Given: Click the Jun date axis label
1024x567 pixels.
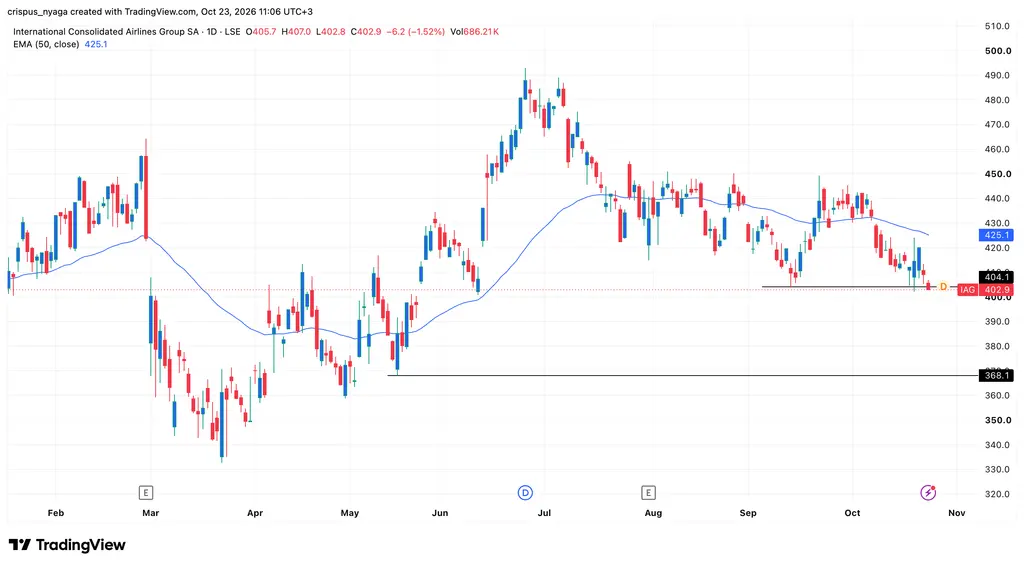Looking at the screenshot, I should (440, 513).
